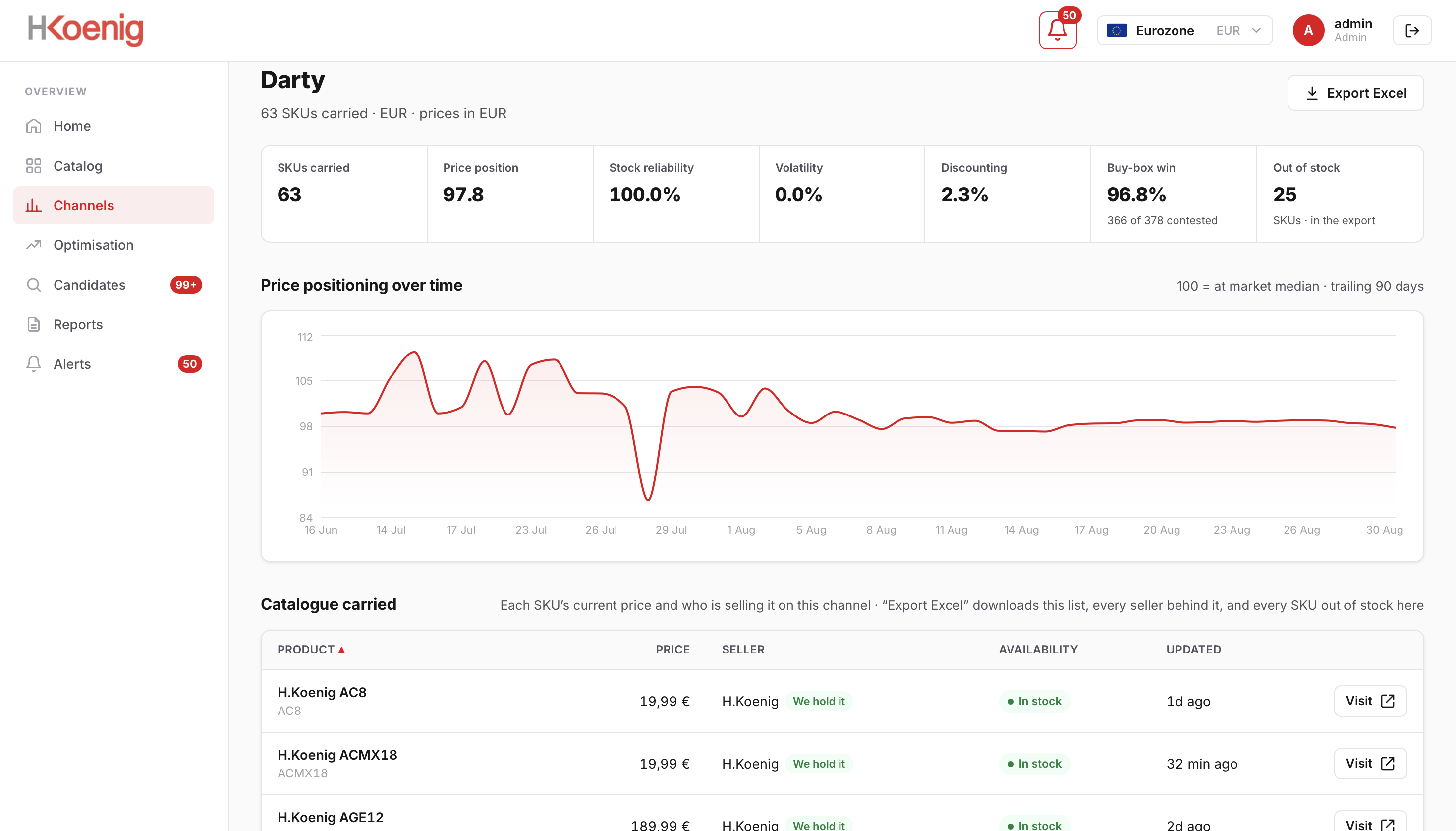The image size is (1456, 831).
Task: Click the 1d ago updated cell
Action: [x=1188, y=702]
